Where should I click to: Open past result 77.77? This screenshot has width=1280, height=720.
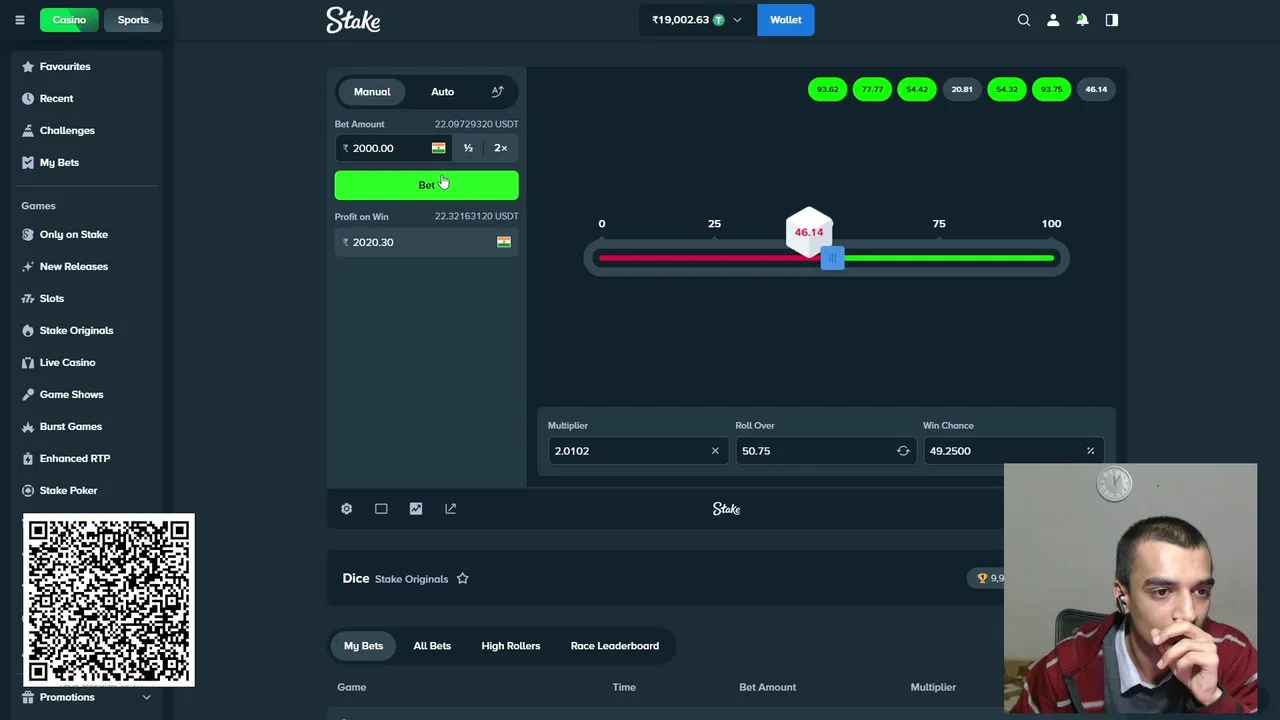click(872, 90)
